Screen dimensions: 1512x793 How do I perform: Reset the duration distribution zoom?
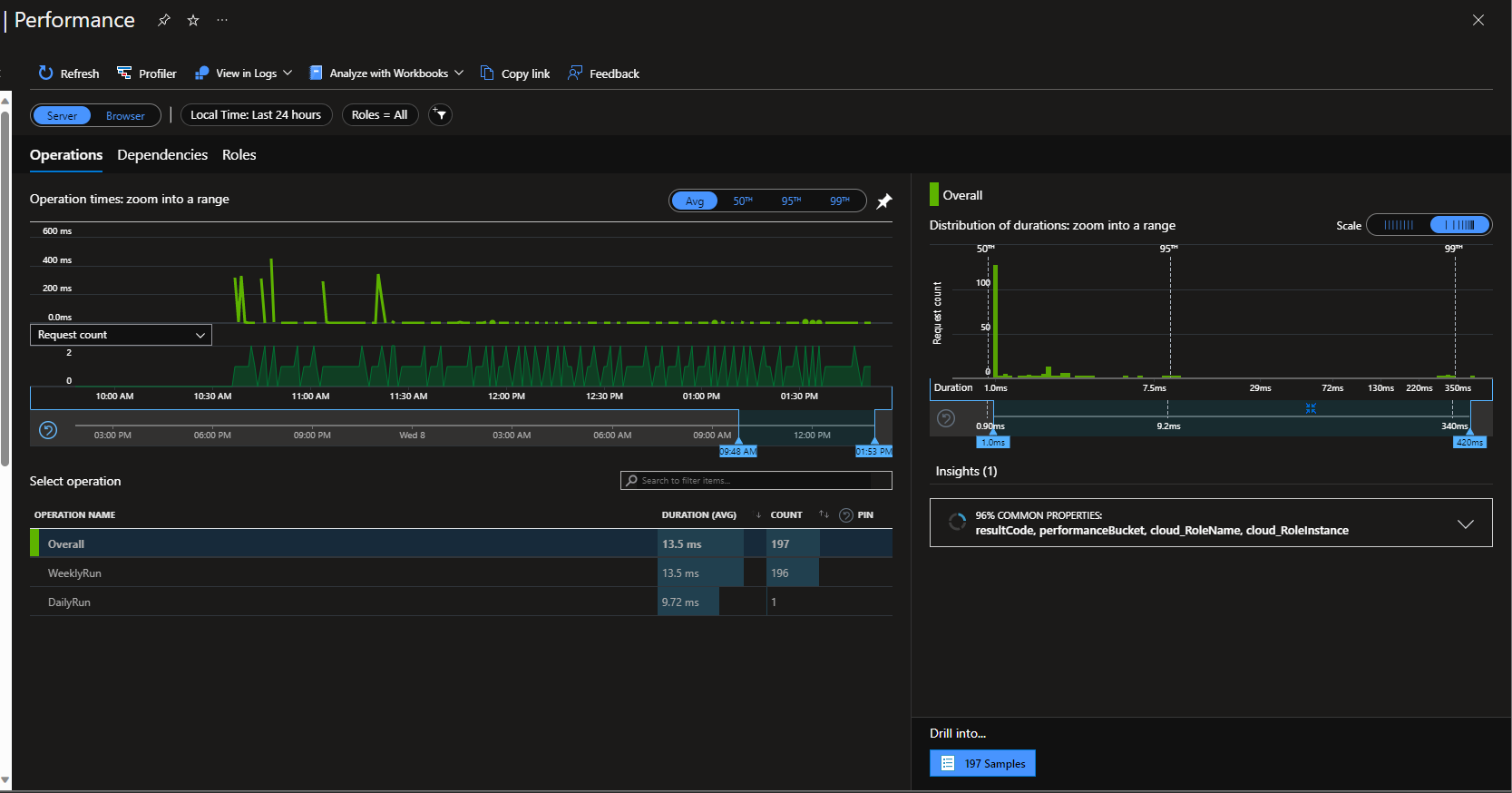tap(946, 418)
